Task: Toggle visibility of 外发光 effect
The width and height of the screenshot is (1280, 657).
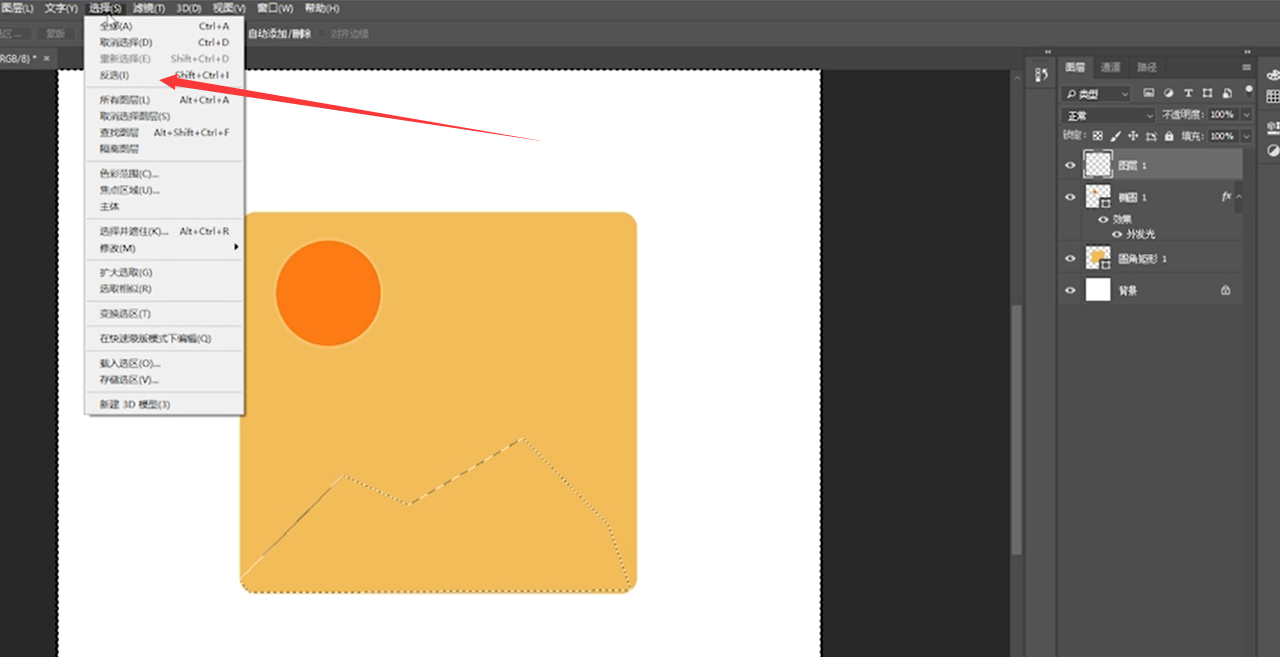Action: tap(1117, 234)
